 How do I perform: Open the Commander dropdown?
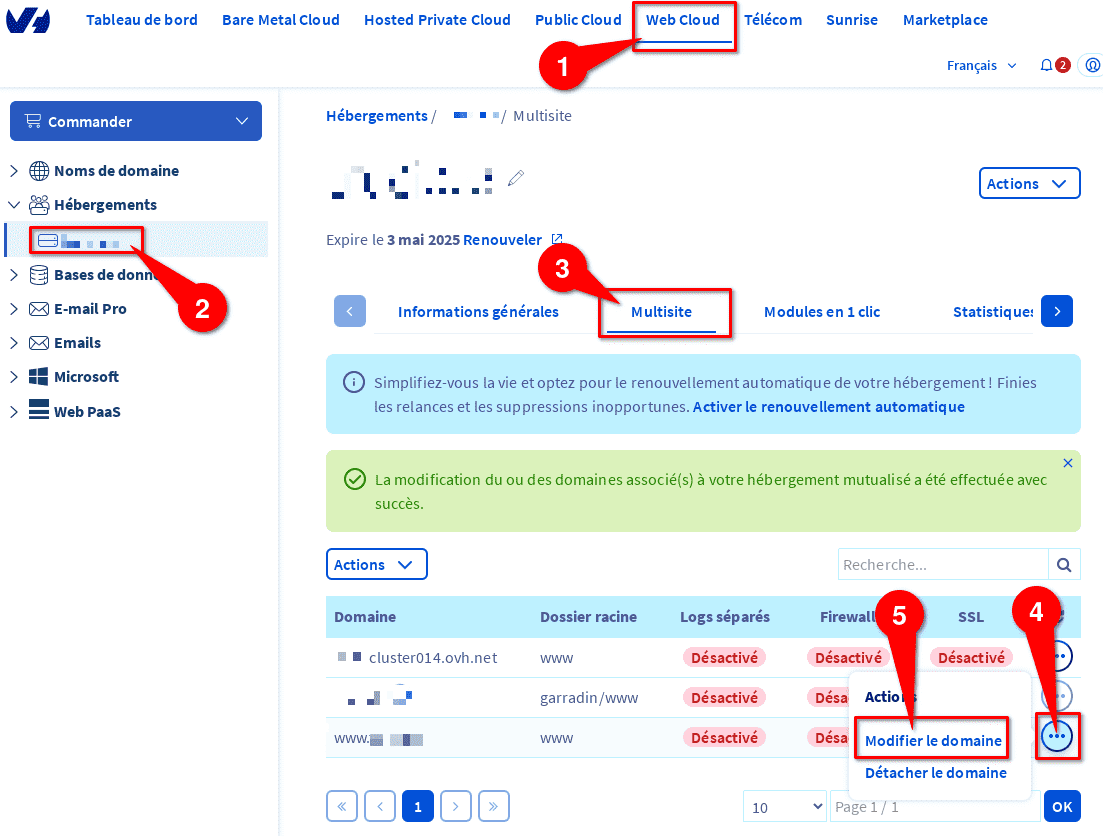tap(136, 121)
